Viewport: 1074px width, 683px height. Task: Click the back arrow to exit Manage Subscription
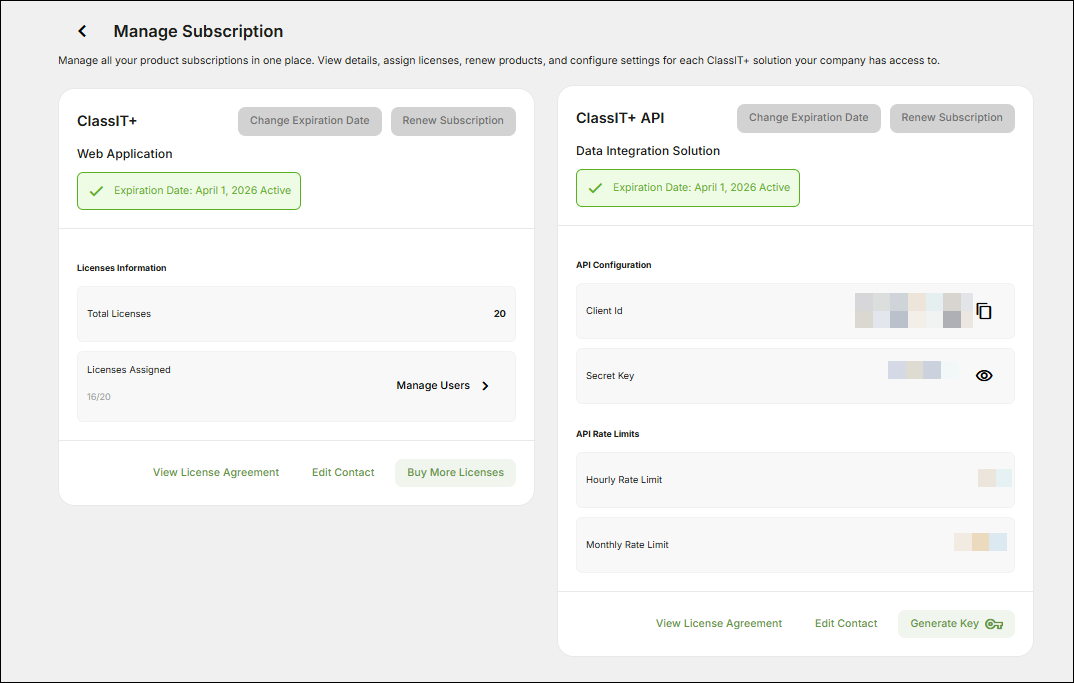click(x=82, y=31)
